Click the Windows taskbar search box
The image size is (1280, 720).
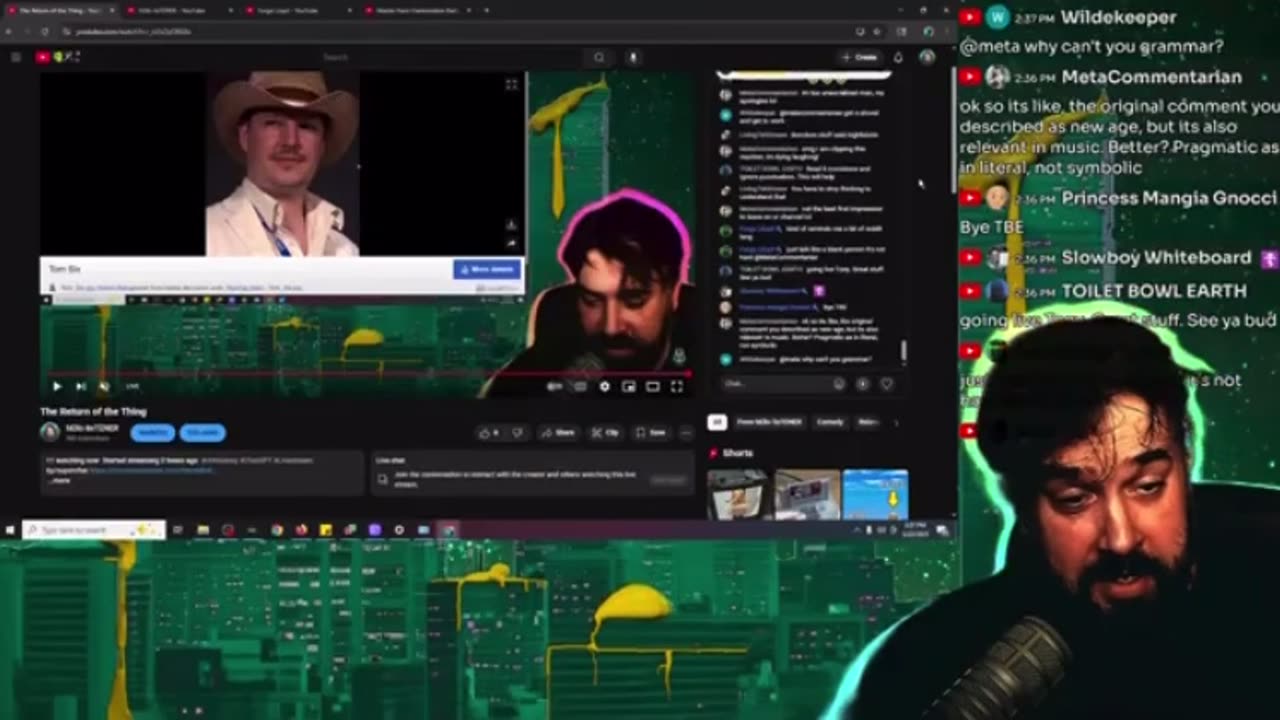pos(93,529)
